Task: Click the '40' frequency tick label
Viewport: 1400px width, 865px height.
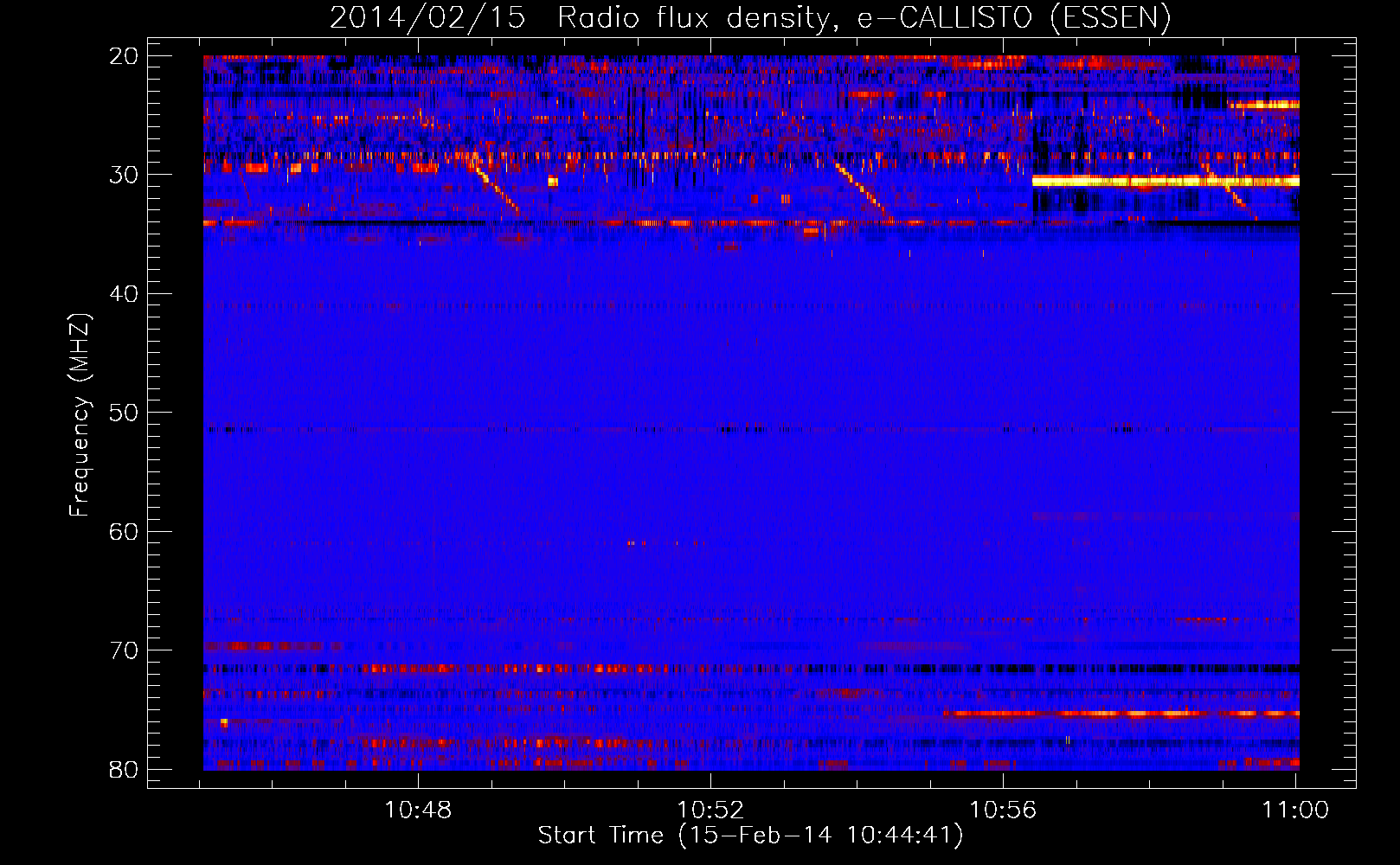Action: pos(124,294)
